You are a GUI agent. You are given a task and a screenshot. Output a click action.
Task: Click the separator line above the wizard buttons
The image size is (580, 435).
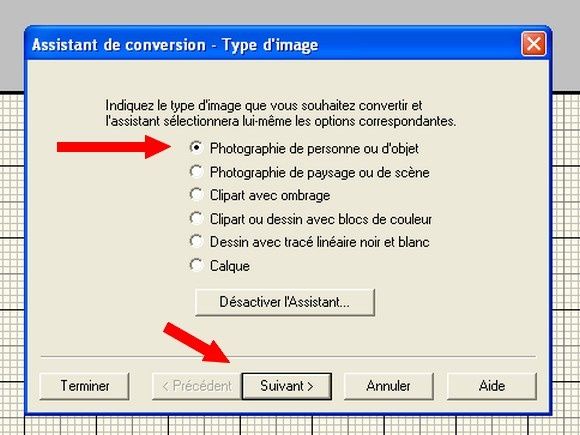288,357
